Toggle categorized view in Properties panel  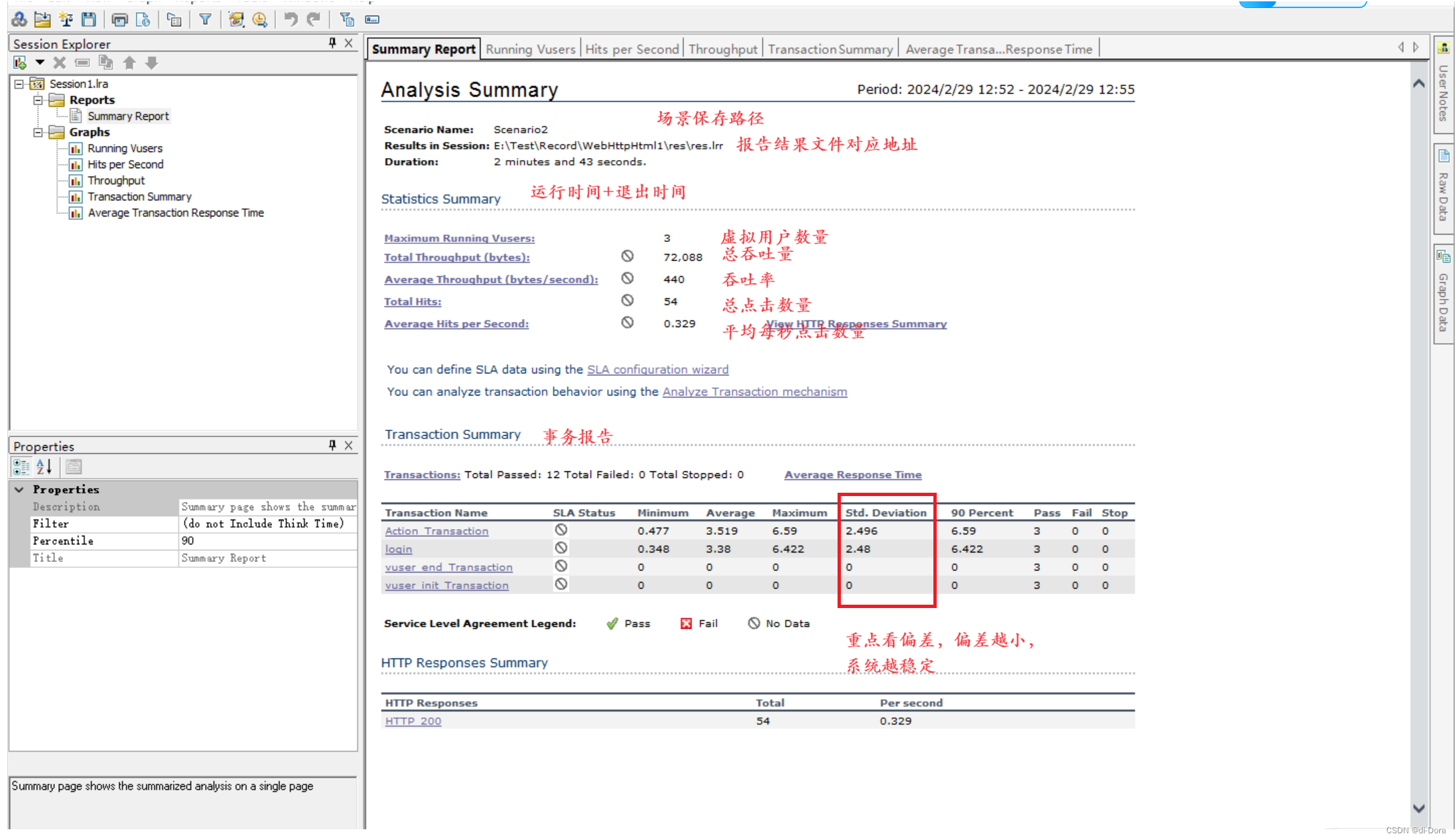pos(21,467)
